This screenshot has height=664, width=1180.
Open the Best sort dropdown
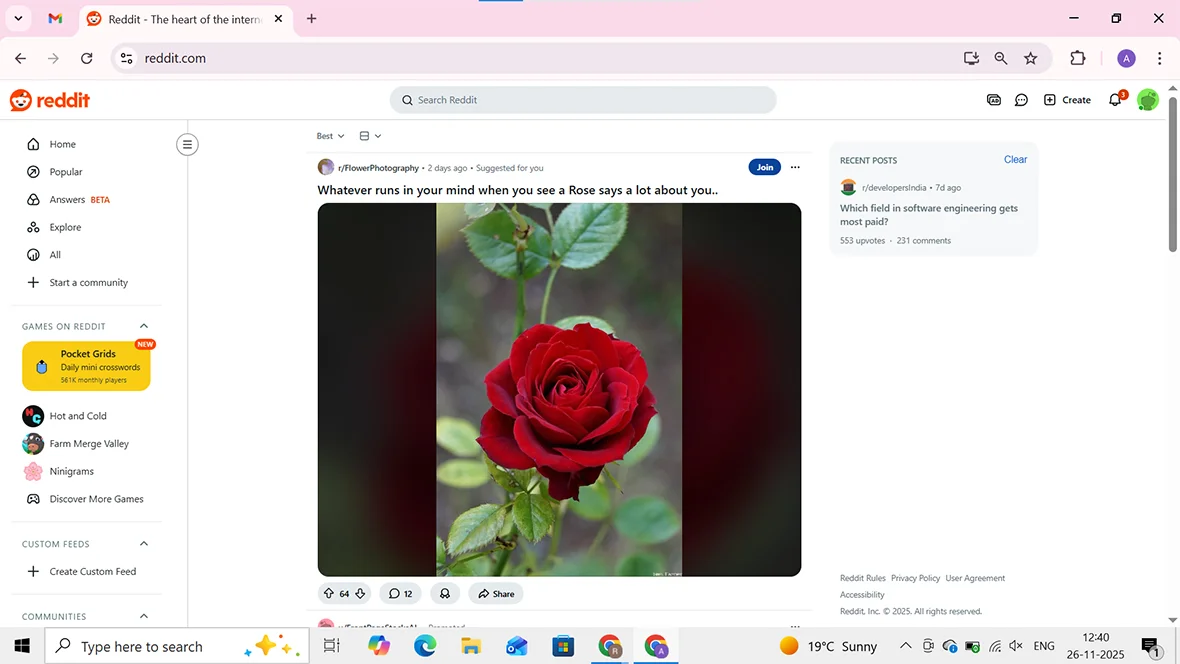pos(329,135)
